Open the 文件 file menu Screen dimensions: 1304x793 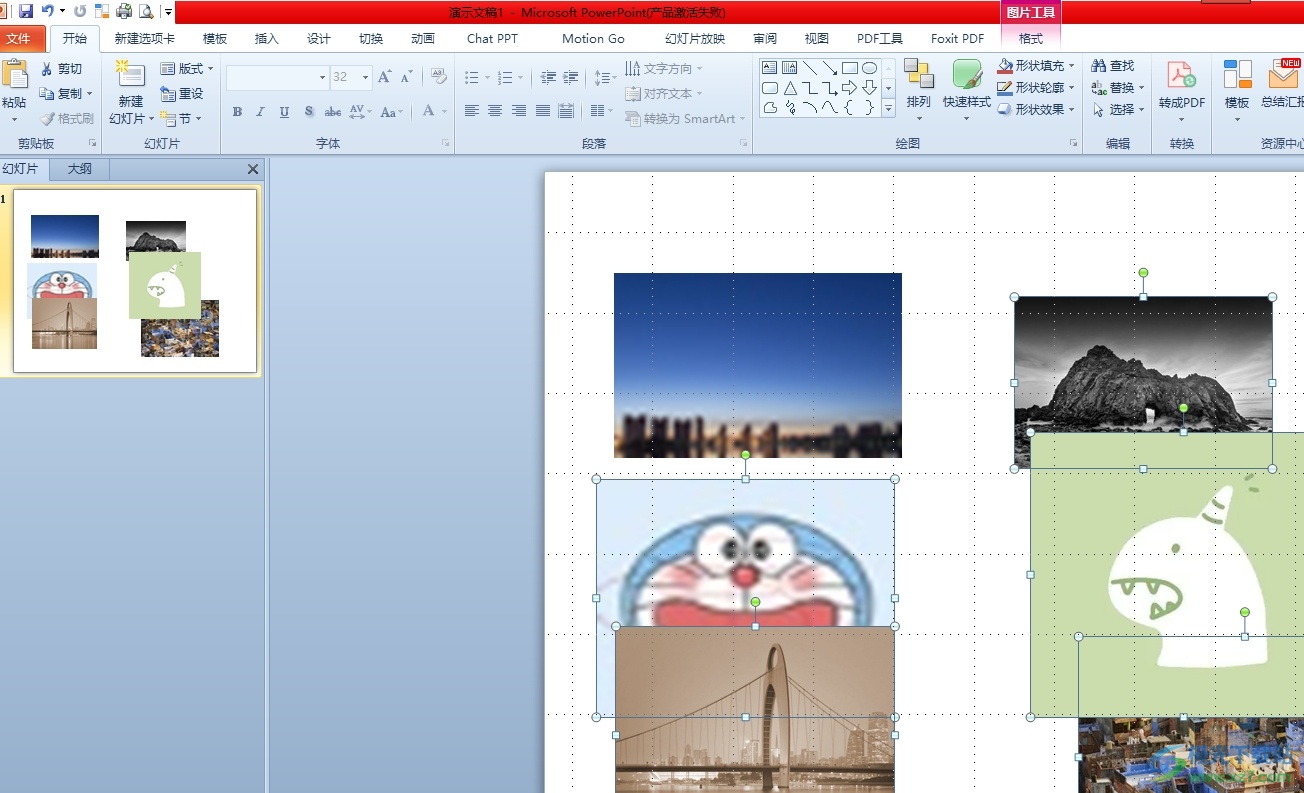click(x=21, y=39)
